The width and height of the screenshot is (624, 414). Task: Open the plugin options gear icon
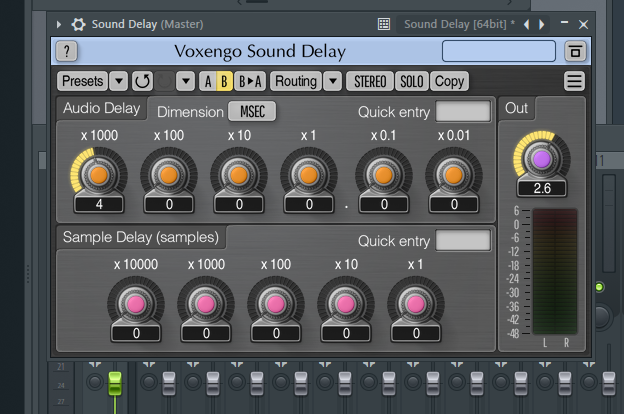point(78,24)
